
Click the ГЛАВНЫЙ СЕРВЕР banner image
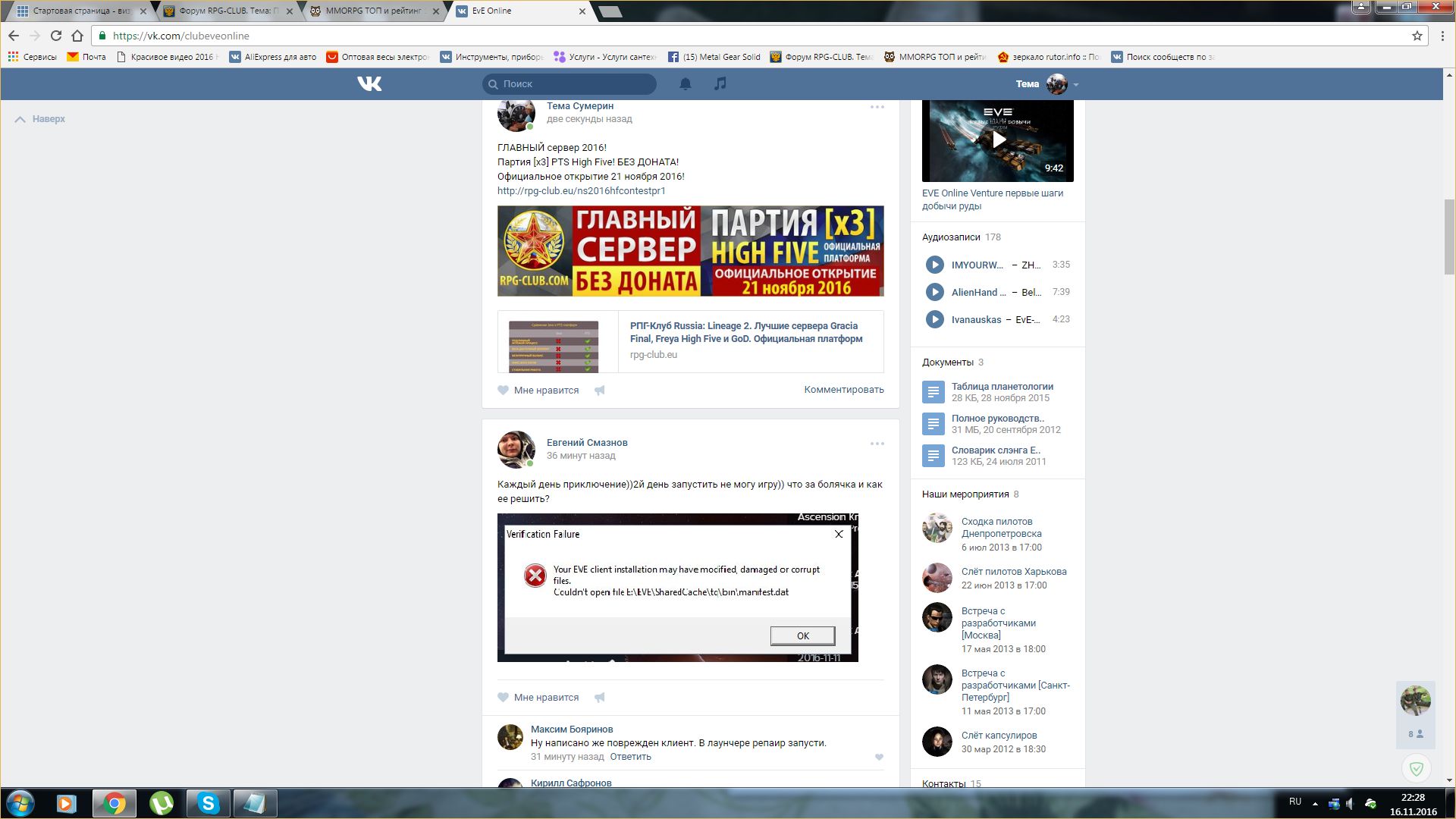coord(690,251)
